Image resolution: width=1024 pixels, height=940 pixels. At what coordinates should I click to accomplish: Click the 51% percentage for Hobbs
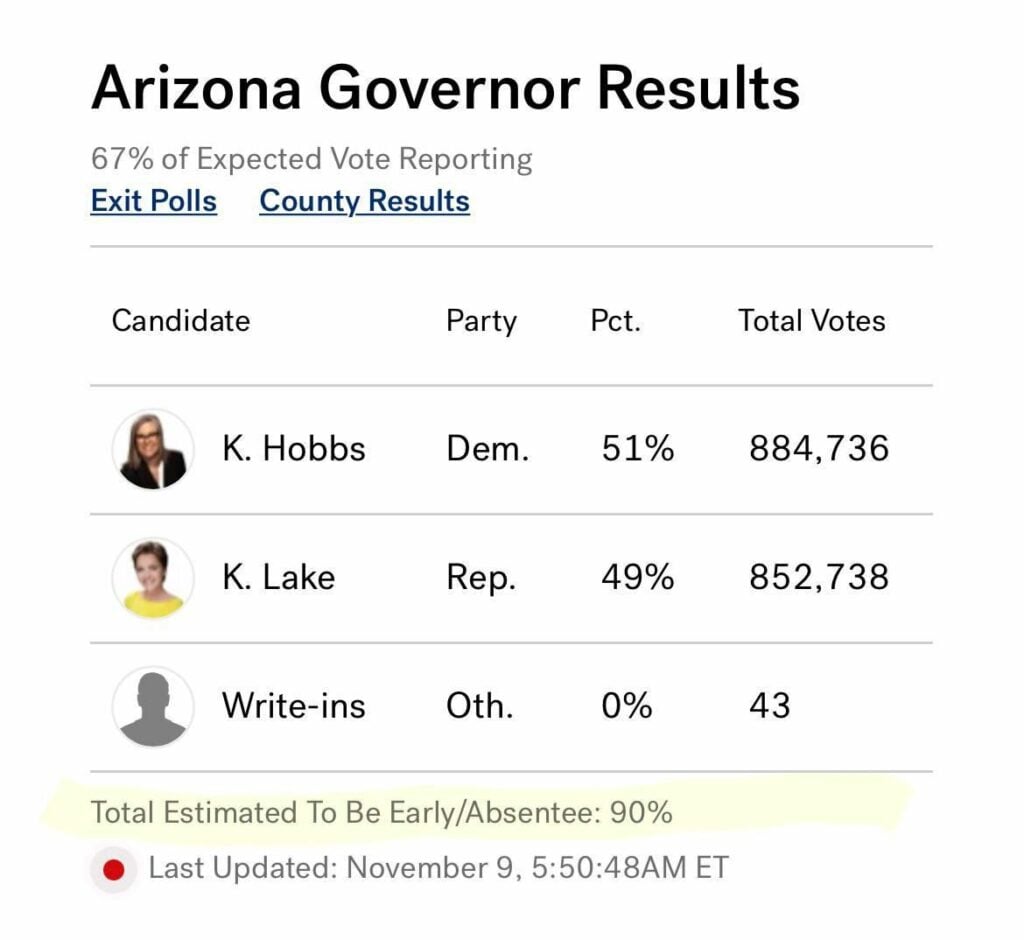637,449
